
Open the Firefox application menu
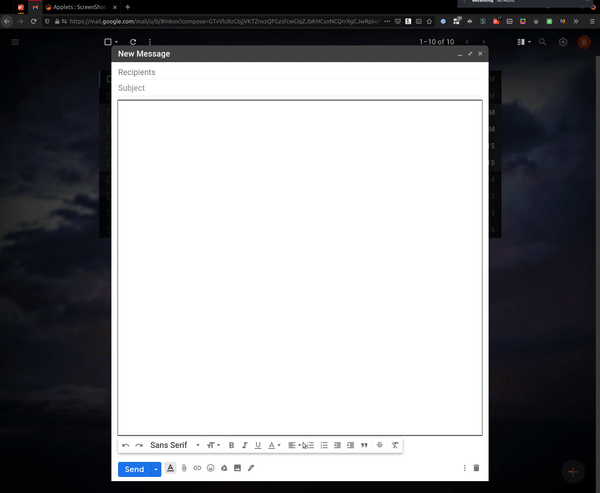[x=592, y=21]
